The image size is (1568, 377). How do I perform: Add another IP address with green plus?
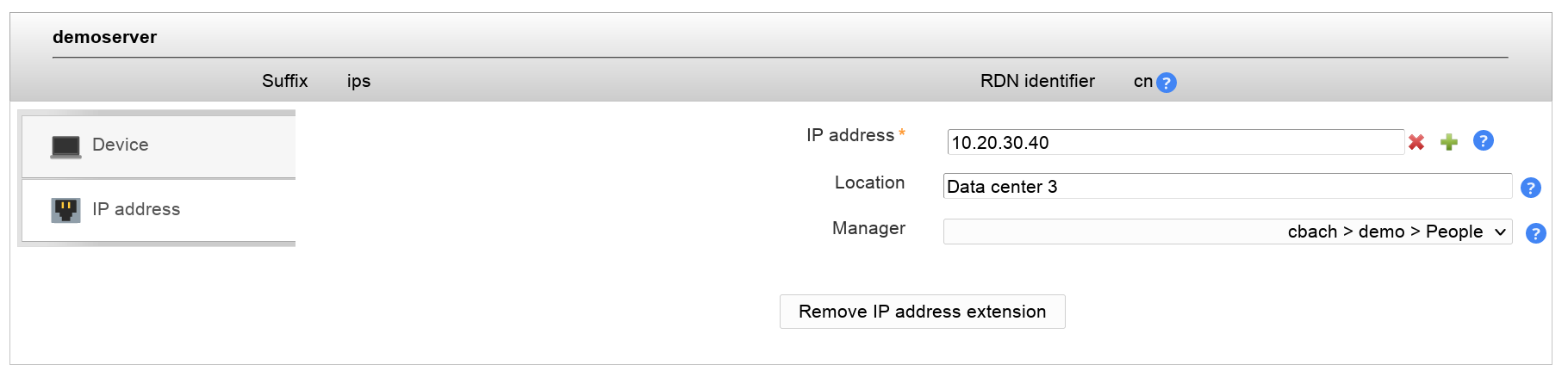[x=1449, y=142]
